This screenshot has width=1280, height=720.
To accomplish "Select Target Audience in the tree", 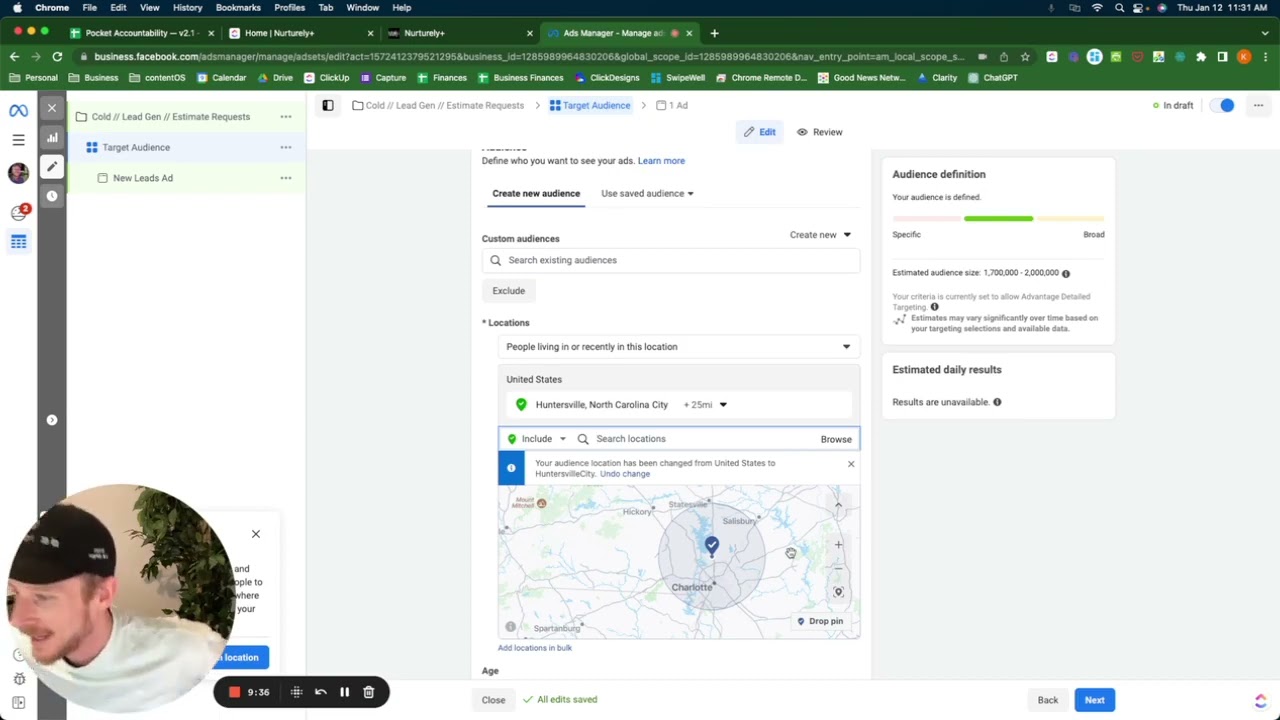I will click(x=136, y=147).
